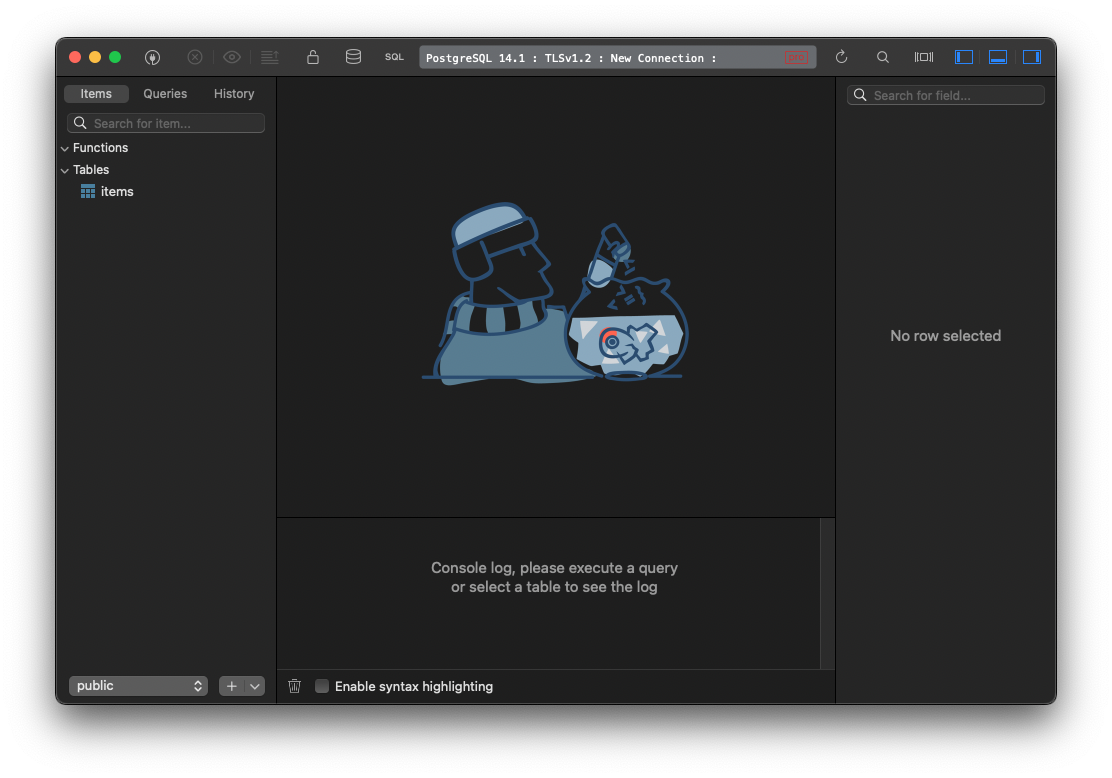Click the Search for field input

(946, 95)
